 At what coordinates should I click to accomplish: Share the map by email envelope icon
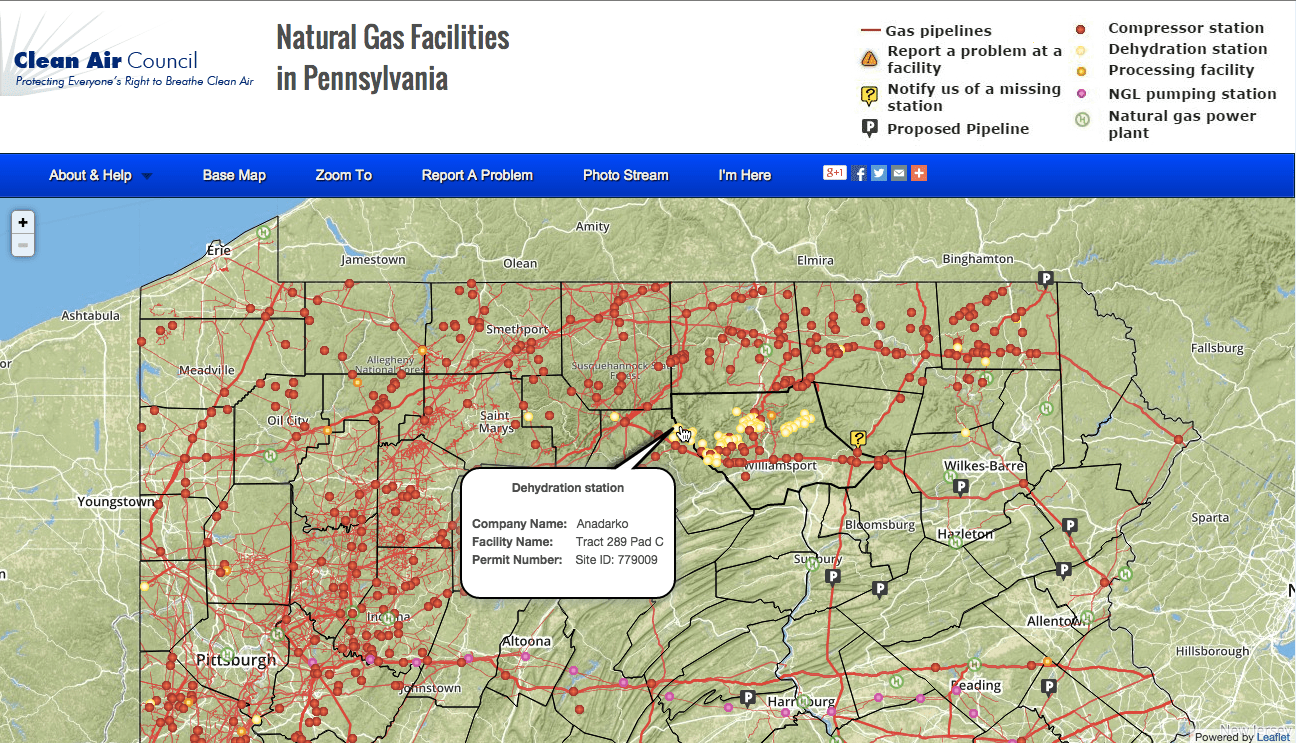point(898,172)
